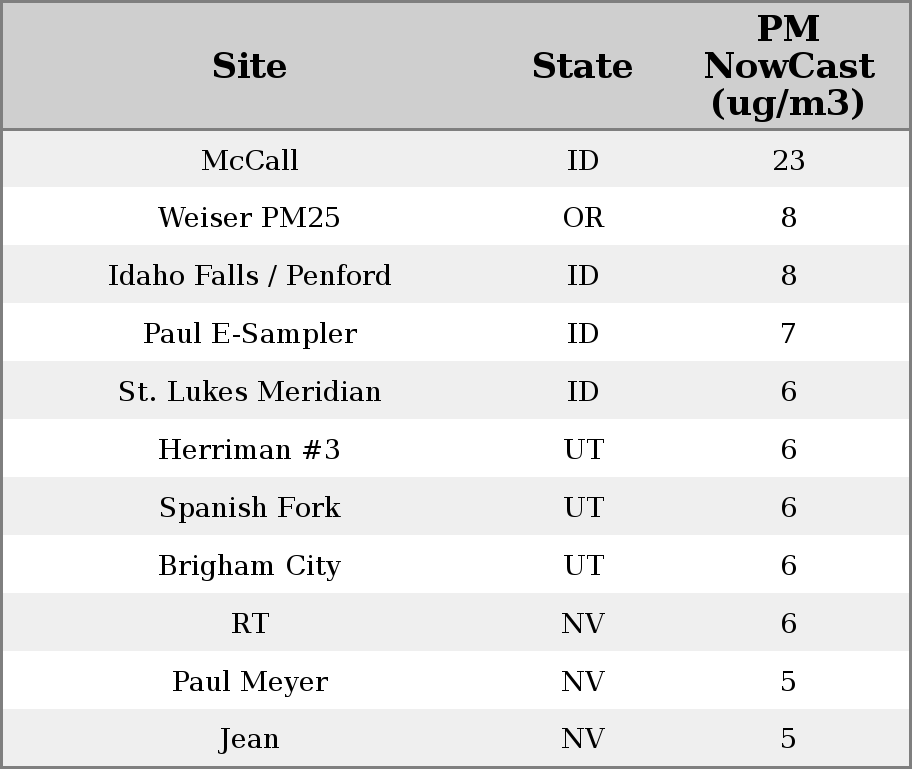Click McCall's PM value of 23
This screenshot has width=912, height=769.
(x=788, y=161)
